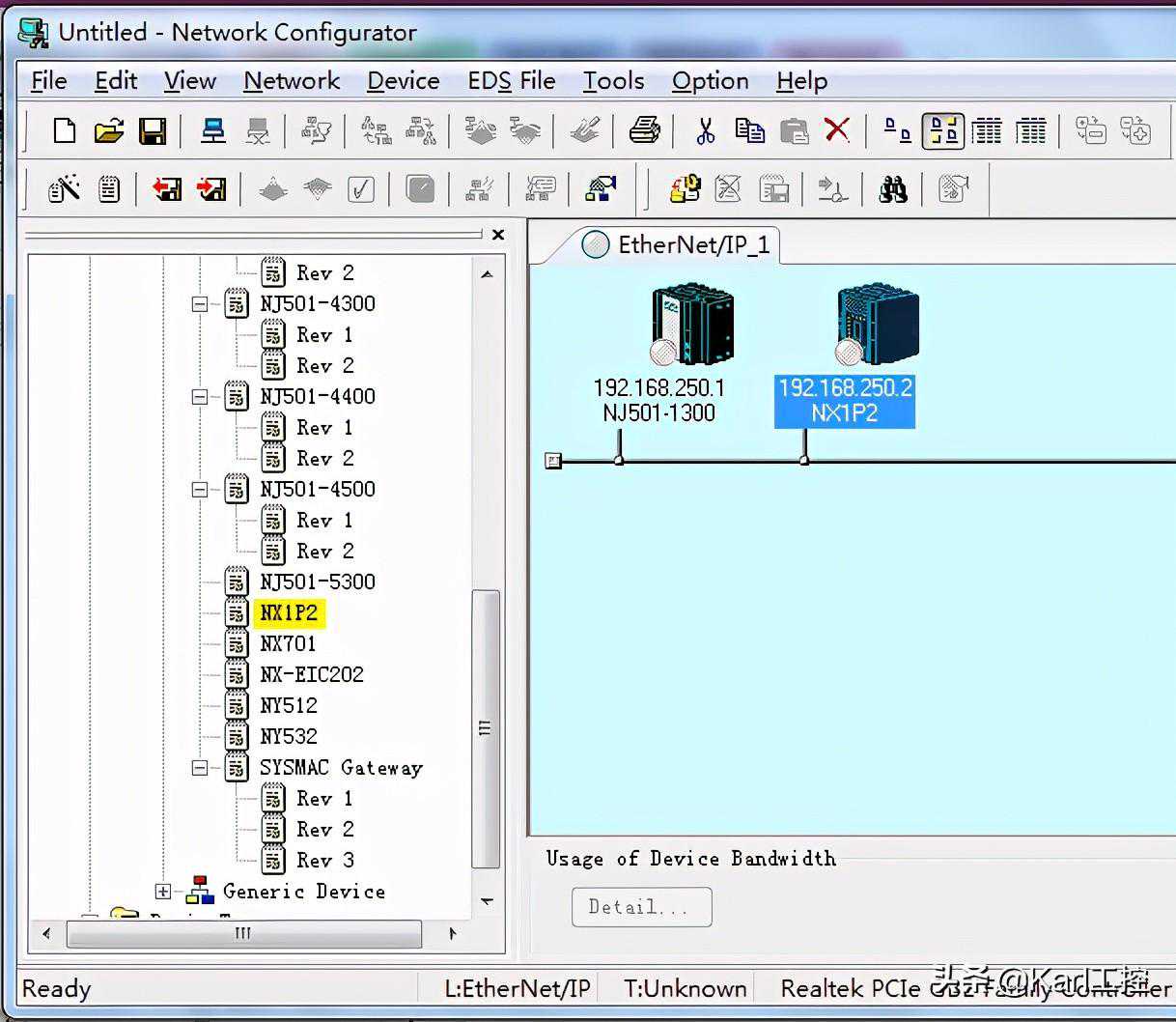Switch to the EtherNet/IP_1 tab
Image resolution: width=1176 pixels, height=1022 pixels.
692,245
